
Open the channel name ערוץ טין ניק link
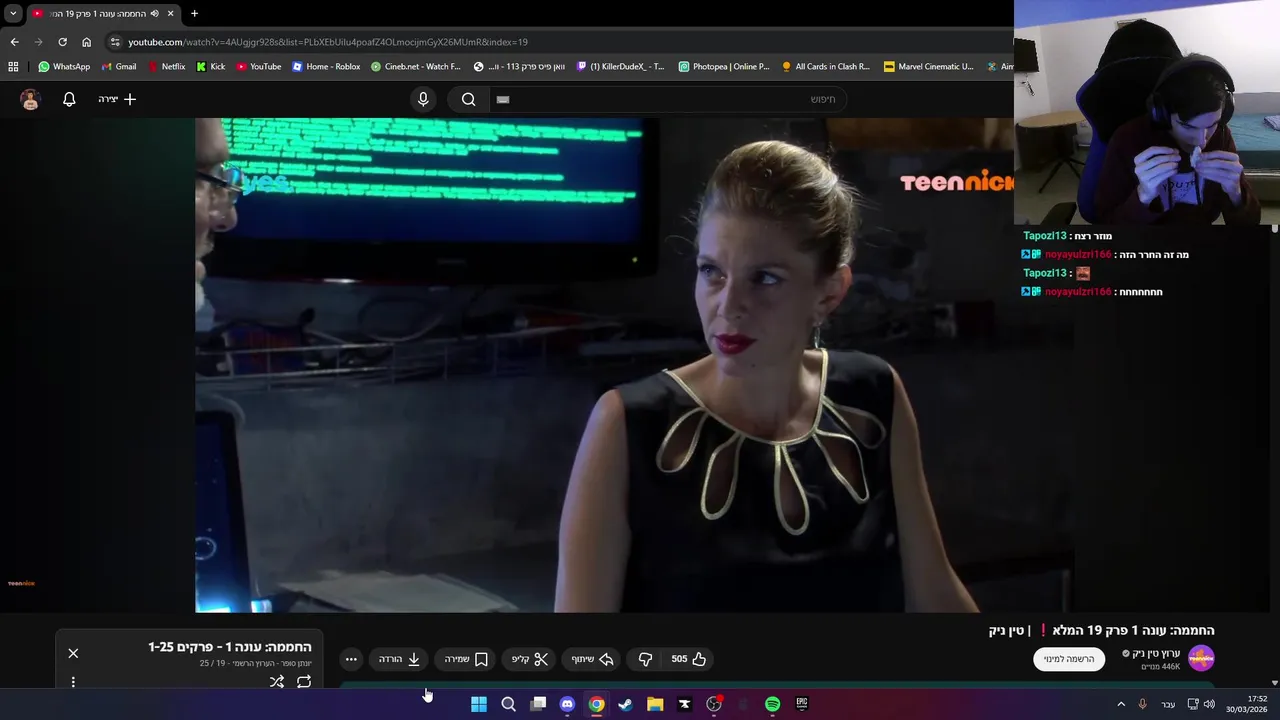click(x=1157, y=653)
